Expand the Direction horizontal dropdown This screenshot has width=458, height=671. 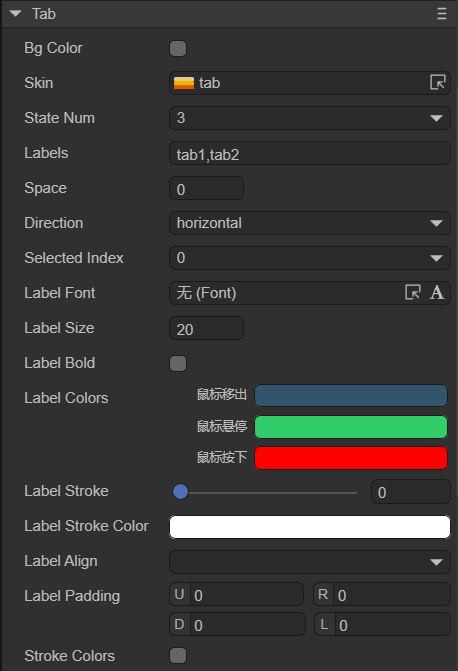tap(310, 223)
